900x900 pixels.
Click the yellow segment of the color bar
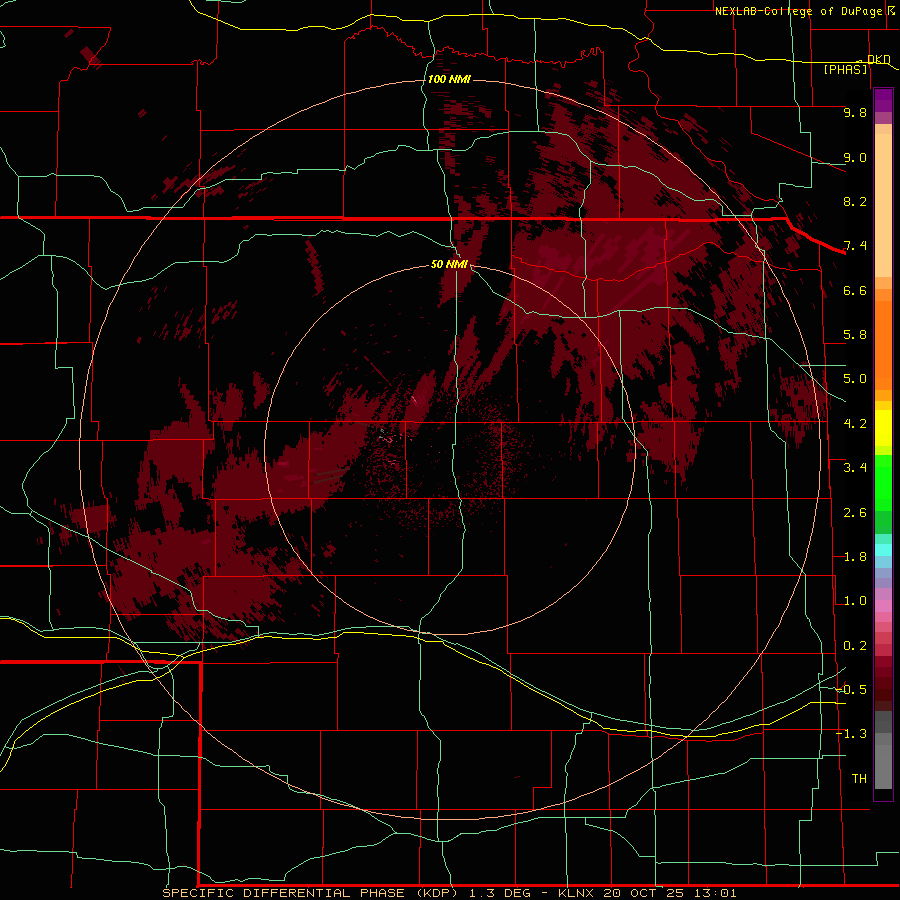883,428
